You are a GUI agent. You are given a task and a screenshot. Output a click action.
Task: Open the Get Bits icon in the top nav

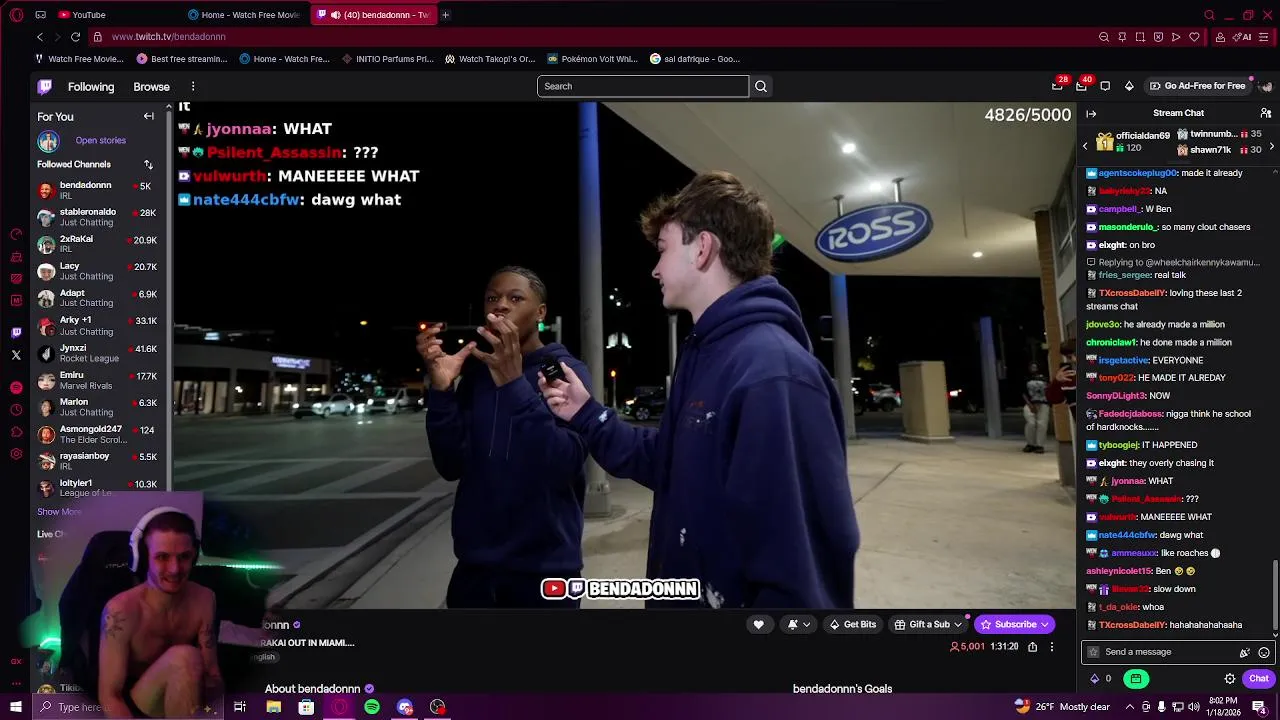point(1129,86)
